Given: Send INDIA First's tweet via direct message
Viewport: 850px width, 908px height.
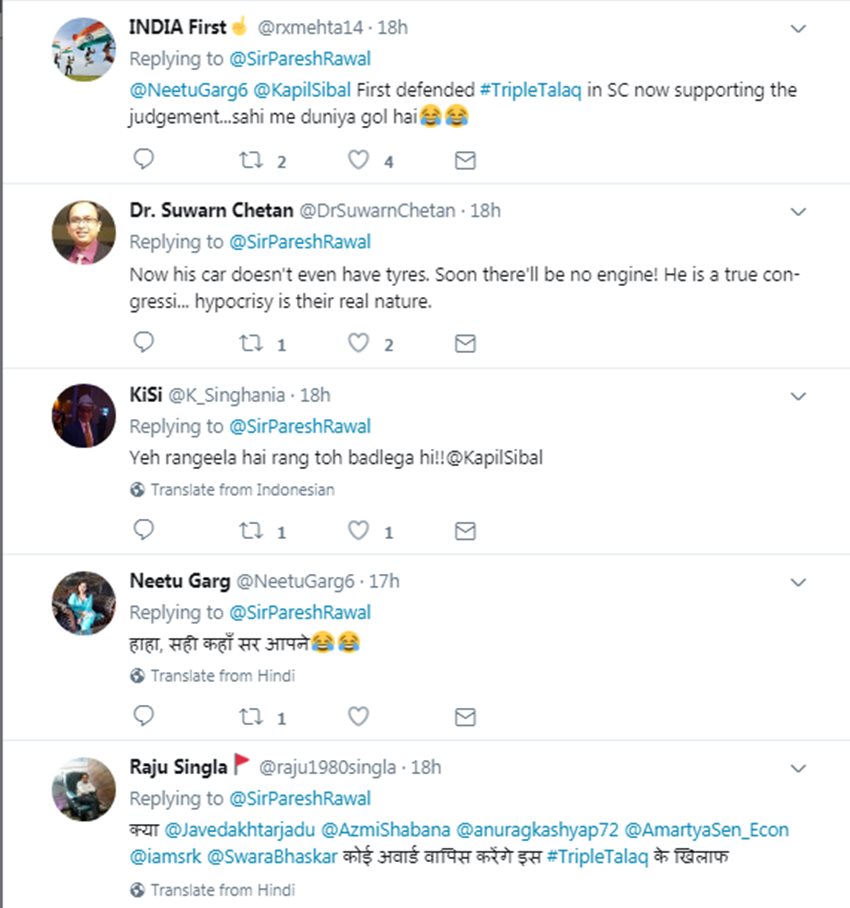Looking at the screenshot, I should click(465, 160).
